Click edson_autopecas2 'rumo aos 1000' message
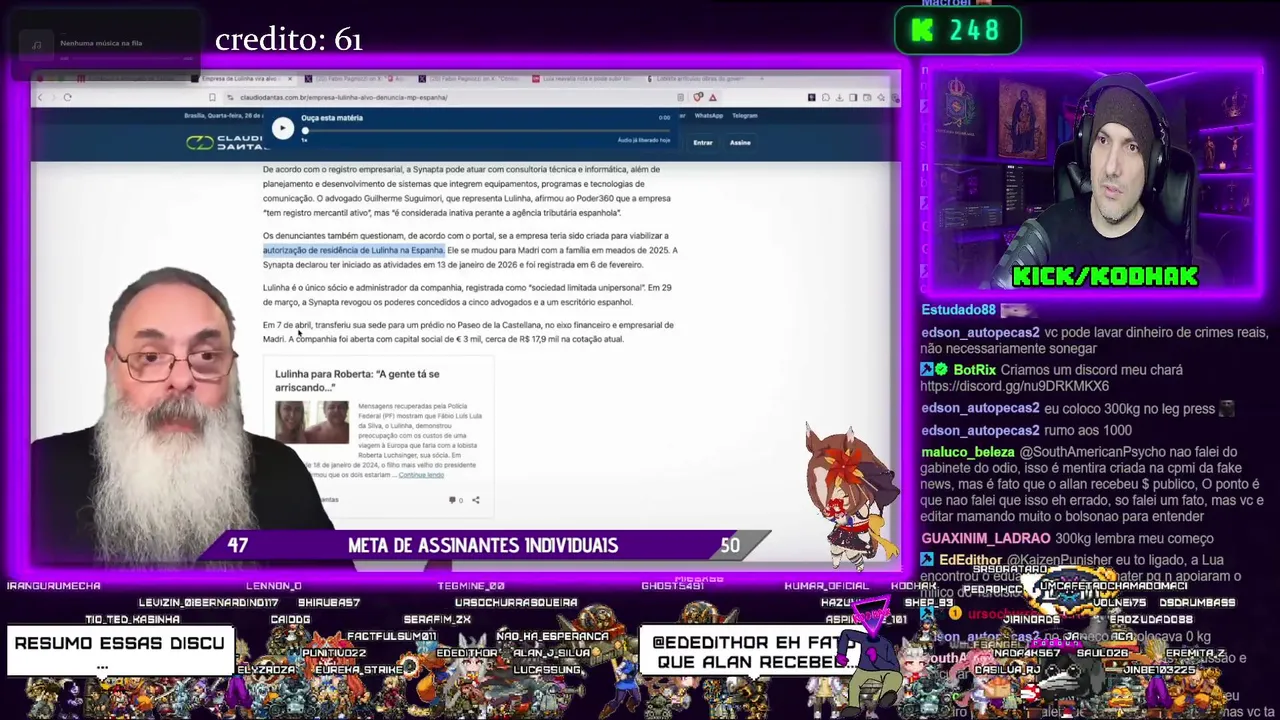 tap(1027, 430)
